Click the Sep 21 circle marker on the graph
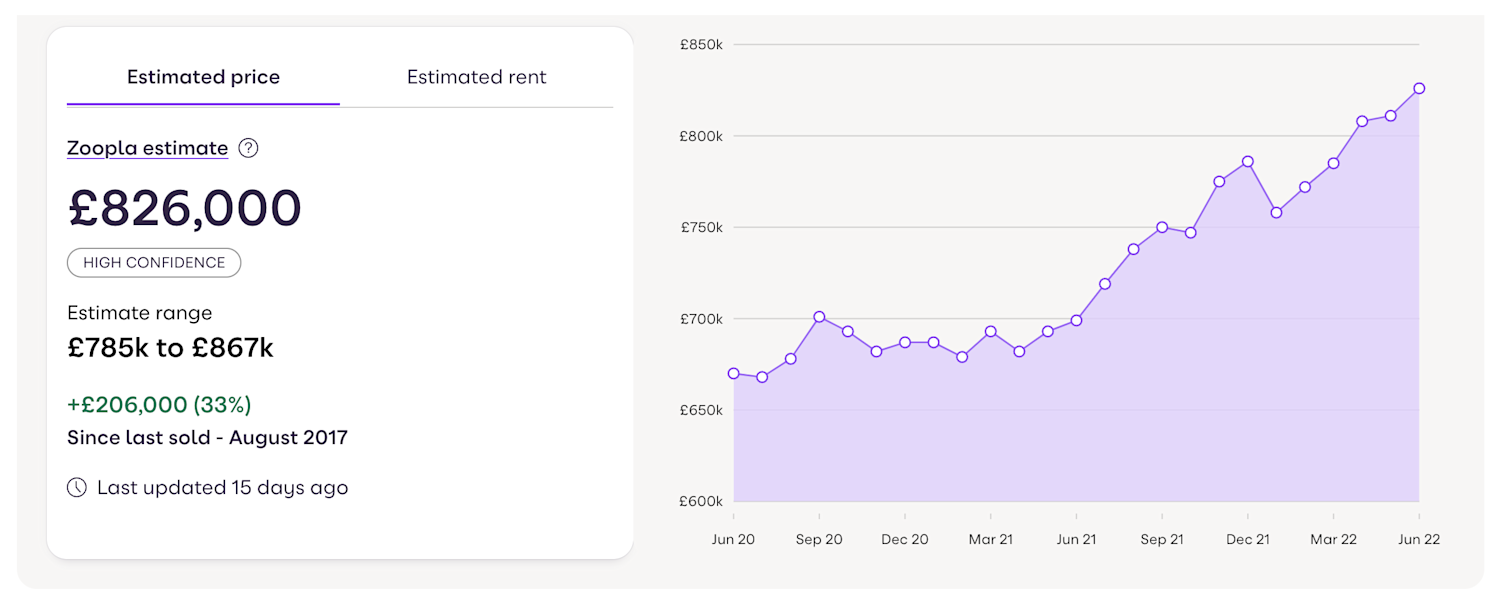This screenshot has width=1500, height=604. tap(1162, 226)
